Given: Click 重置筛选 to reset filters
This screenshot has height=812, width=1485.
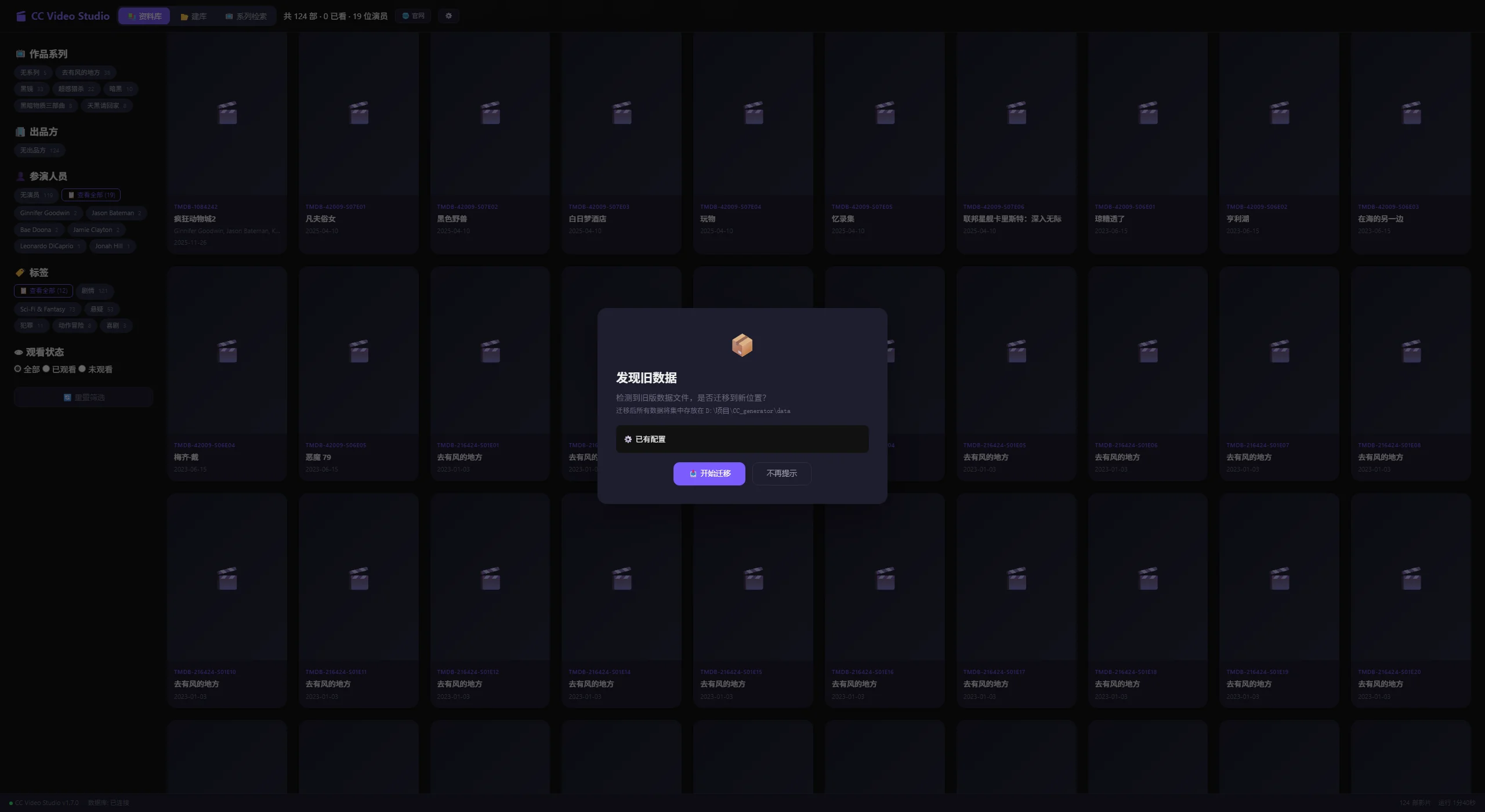Looking at the screenshot, I should [x=84, y=397].
